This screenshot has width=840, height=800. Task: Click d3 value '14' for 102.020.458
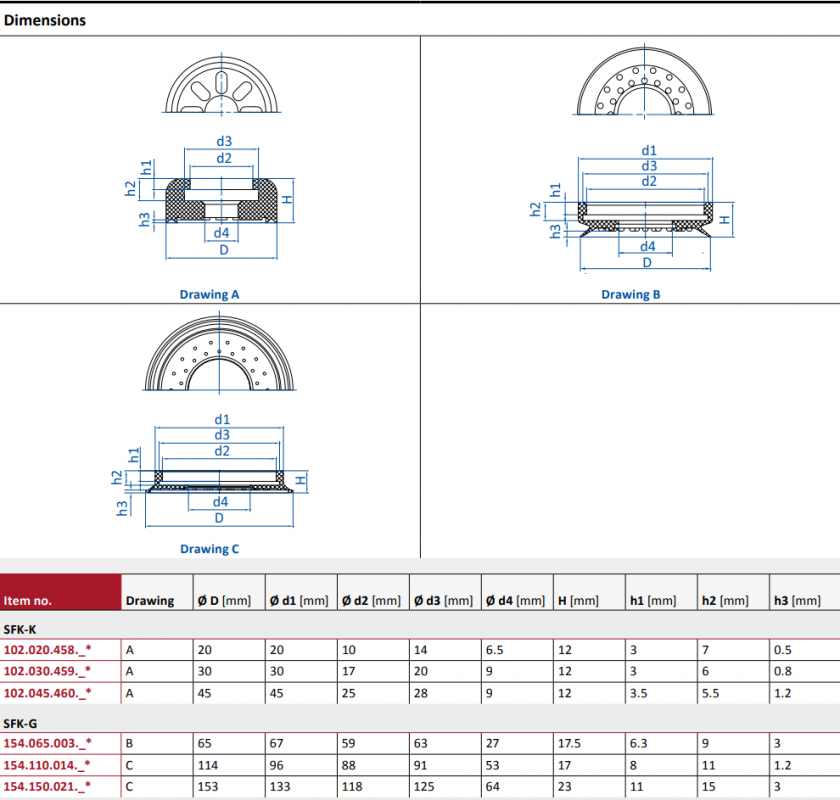pos(421,650)
